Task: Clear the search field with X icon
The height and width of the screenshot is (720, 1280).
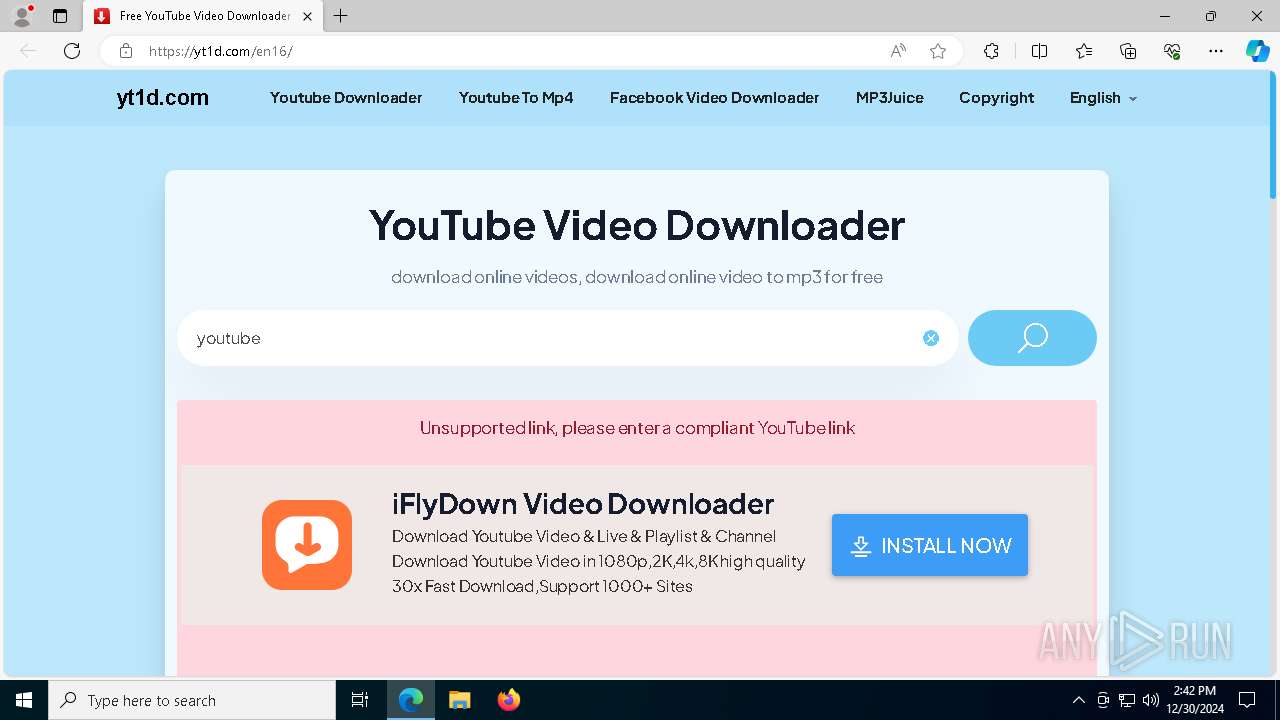Action: coord(931,338)
